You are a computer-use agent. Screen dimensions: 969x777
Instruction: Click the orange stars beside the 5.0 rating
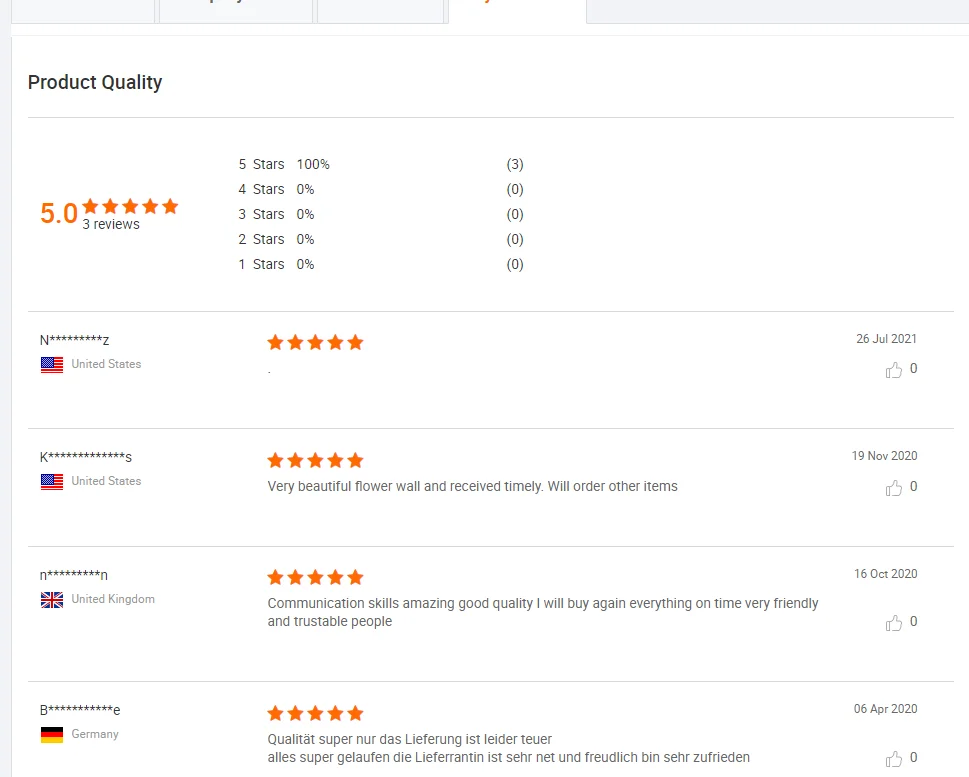pos(130,206)
